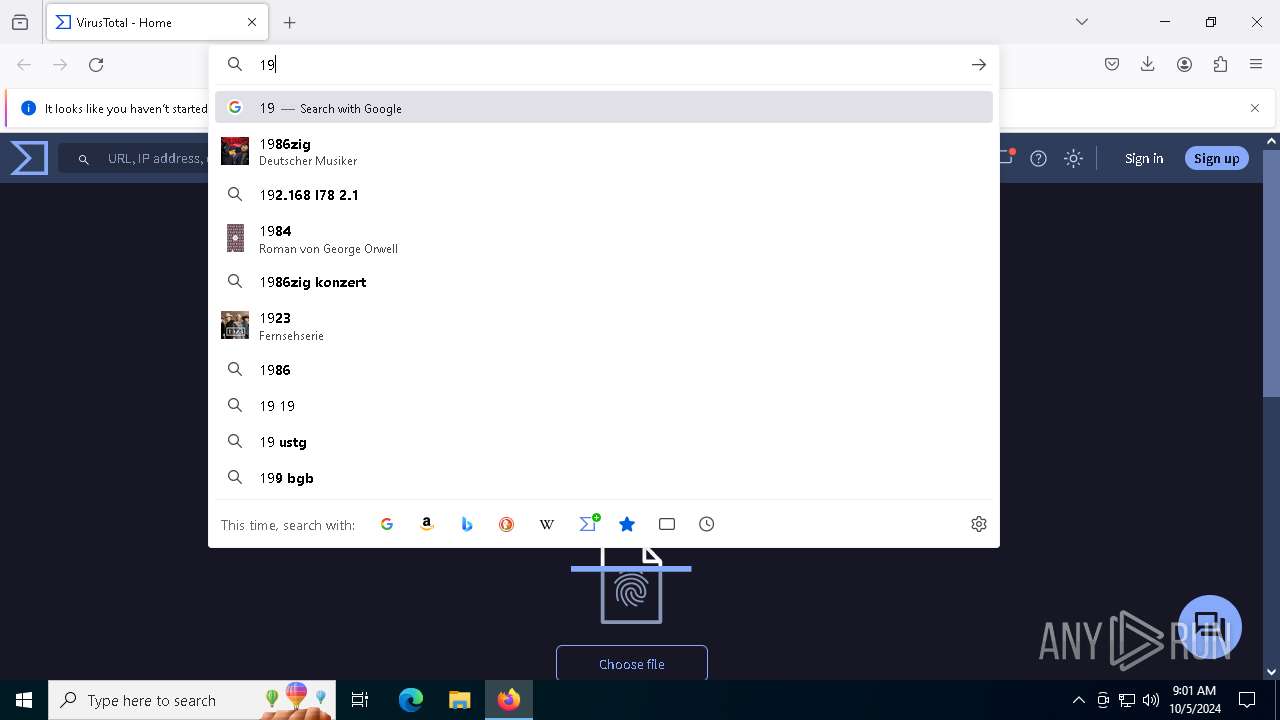Viewport: 1280px width, 720px height.
Task: Open Microsoft Edge from taskbar
Action: point(411,700)
